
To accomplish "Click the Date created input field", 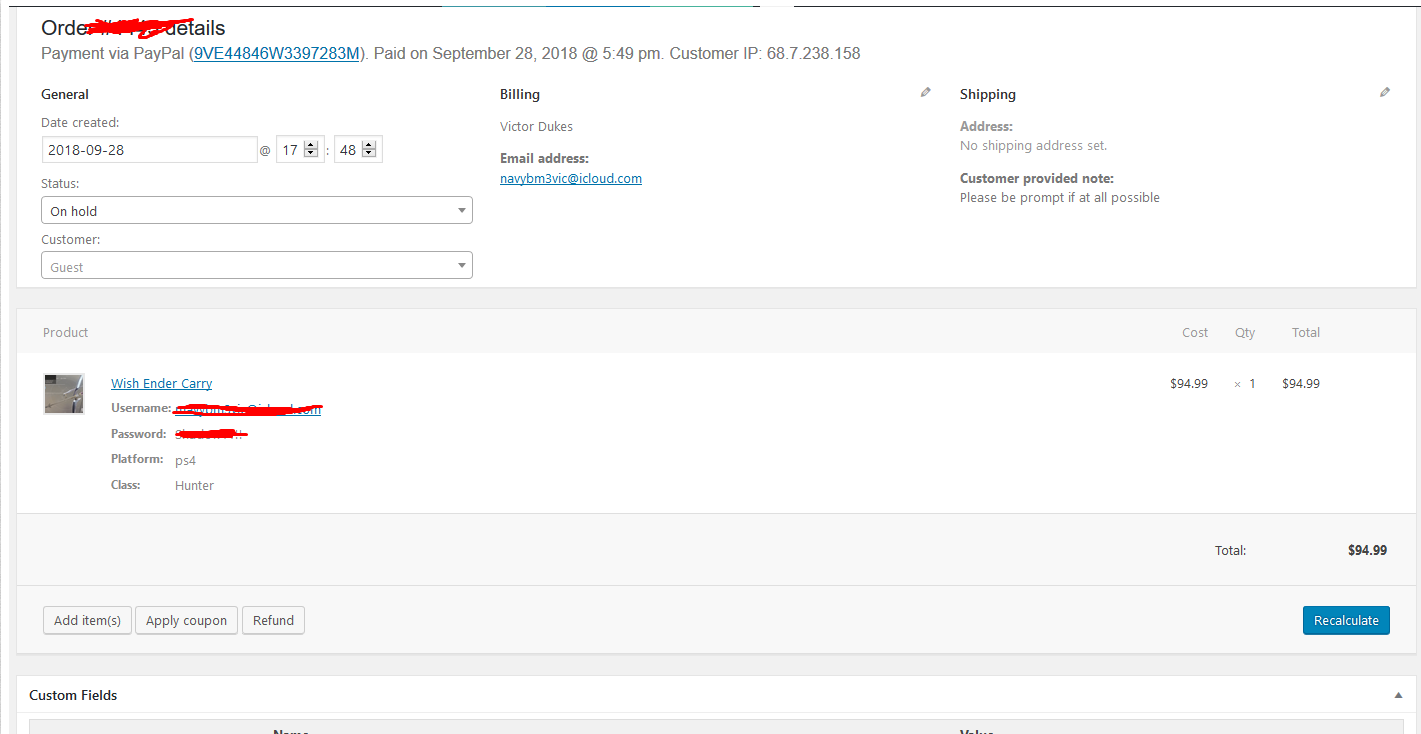I will [x=150, y=150].
